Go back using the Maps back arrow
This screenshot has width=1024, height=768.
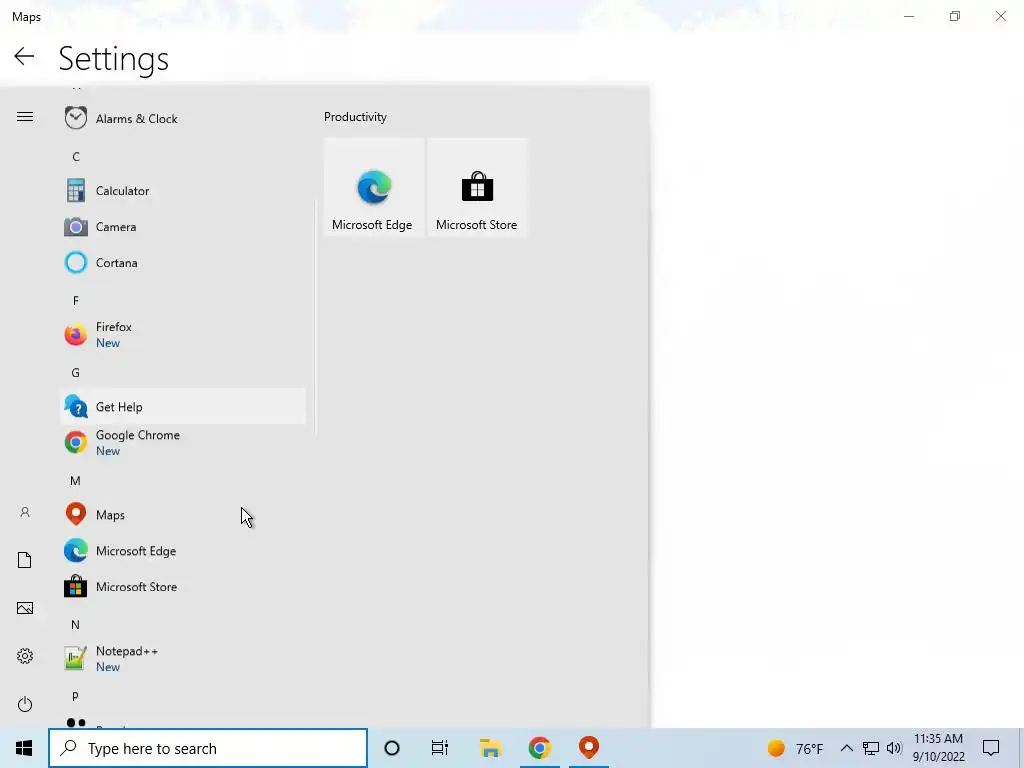click(x=24, y=56)
